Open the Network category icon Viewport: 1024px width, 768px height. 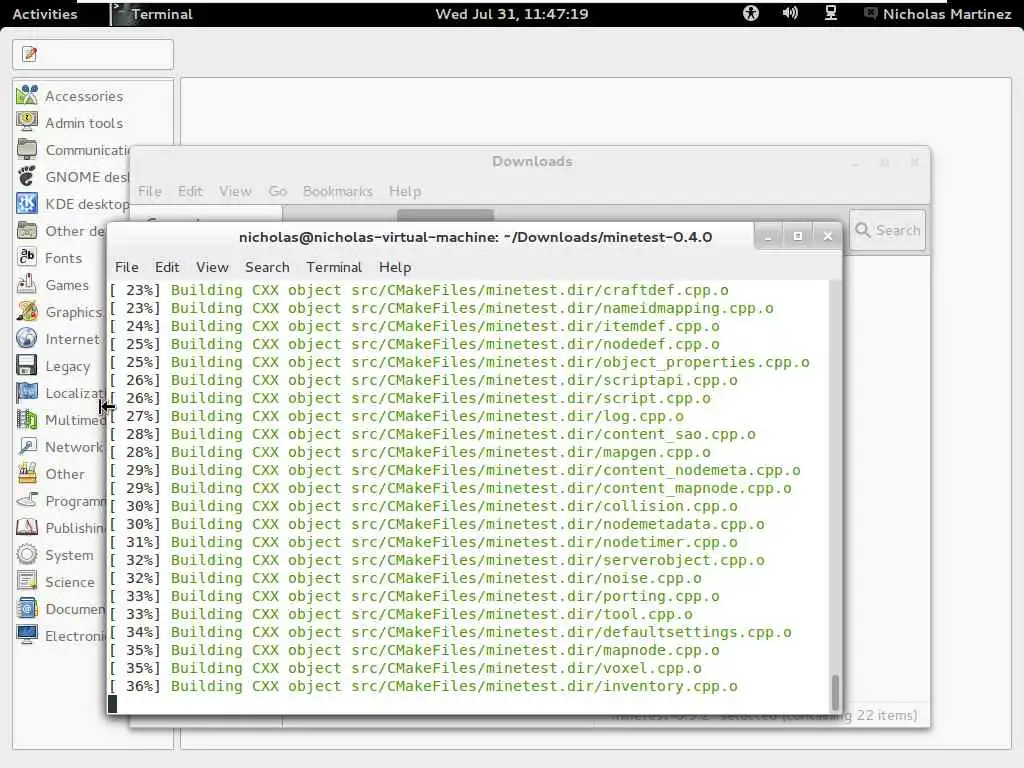point(27,447)
